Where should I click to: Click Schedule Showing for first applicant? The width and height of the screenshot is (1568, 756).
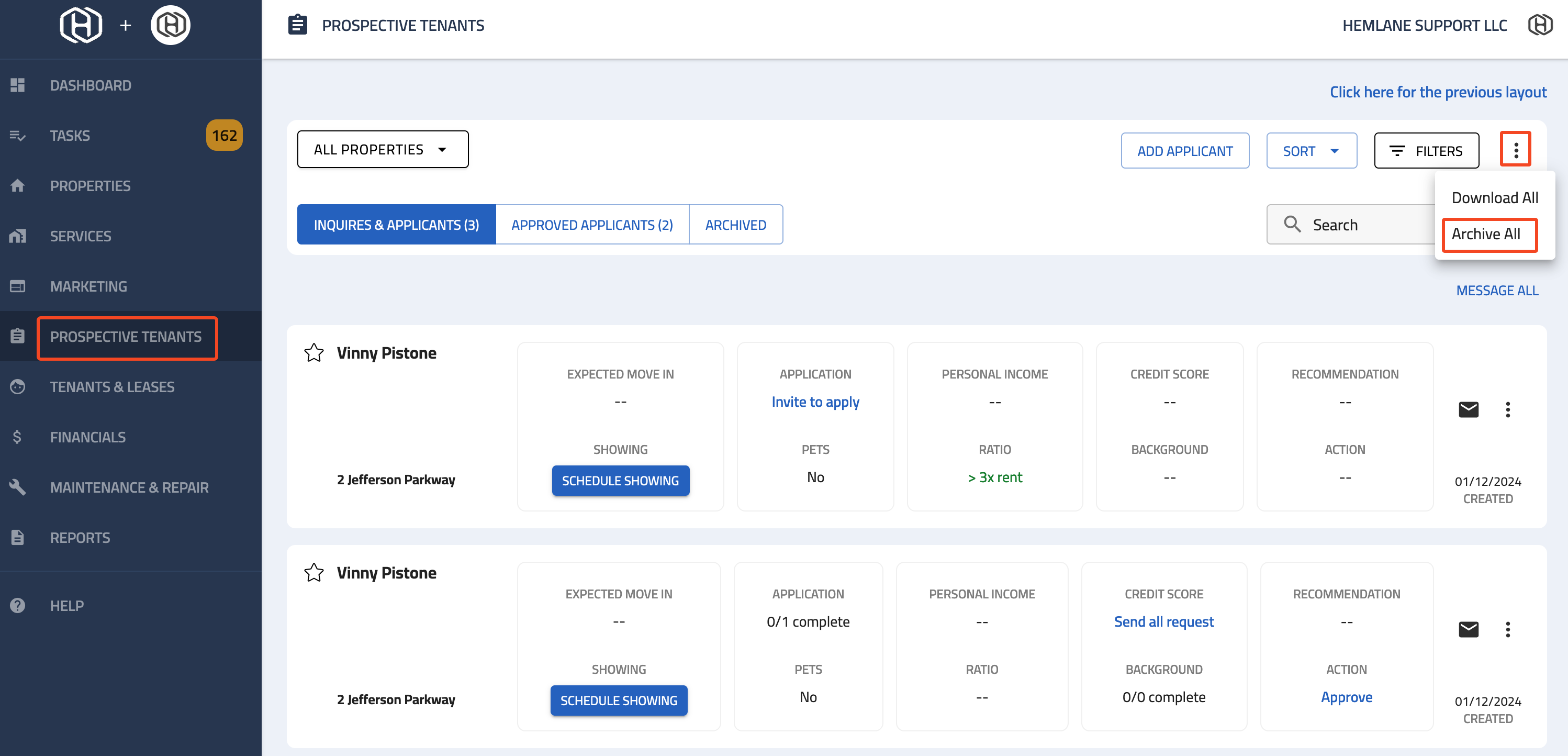coord(620,481)
